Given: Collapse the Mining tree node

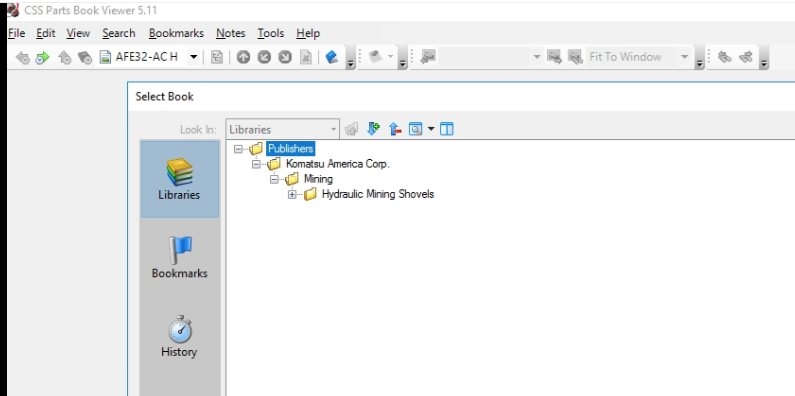Looking at the screenshot, I should click(x=274, y=179).
